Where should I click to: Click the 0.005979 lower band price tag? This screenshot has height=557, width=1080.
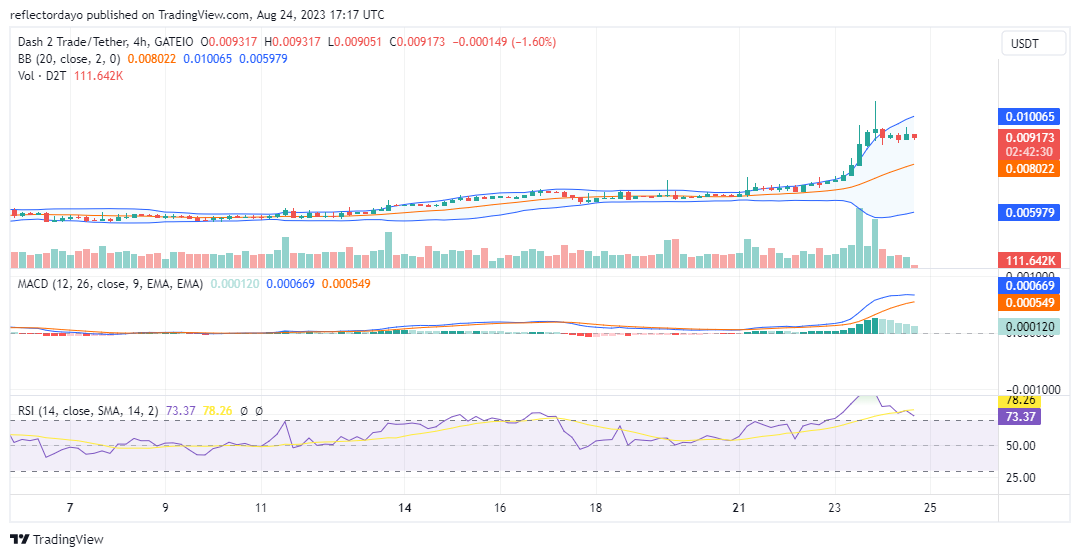tap(1029, 213)
